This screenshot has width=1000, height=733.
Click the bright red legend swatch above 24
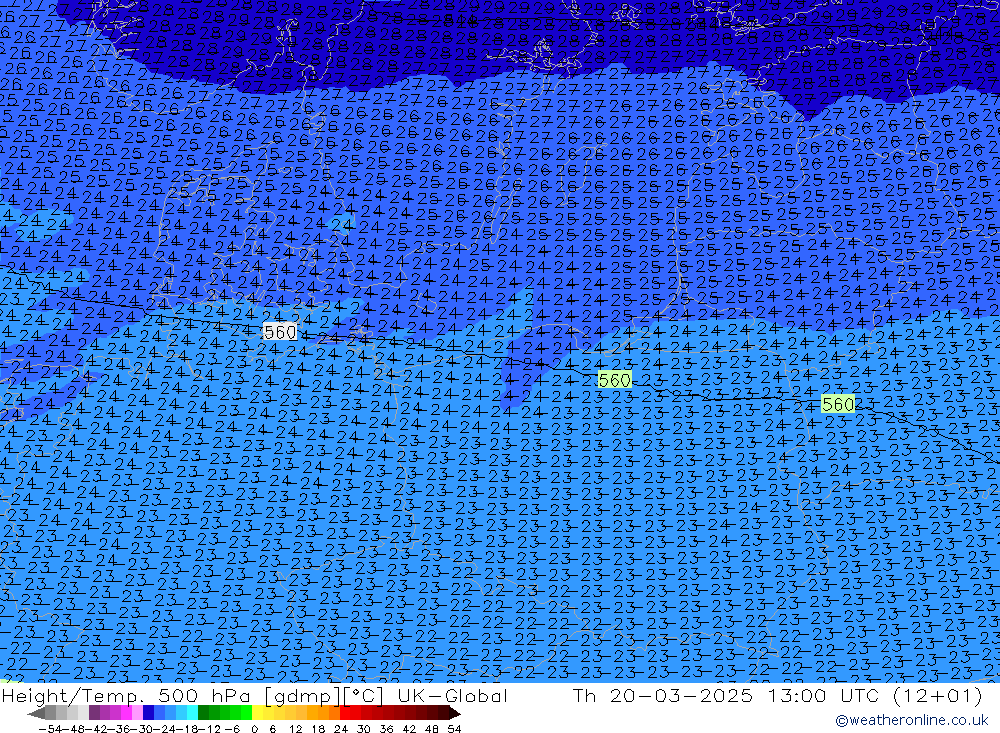click(345, 713)
